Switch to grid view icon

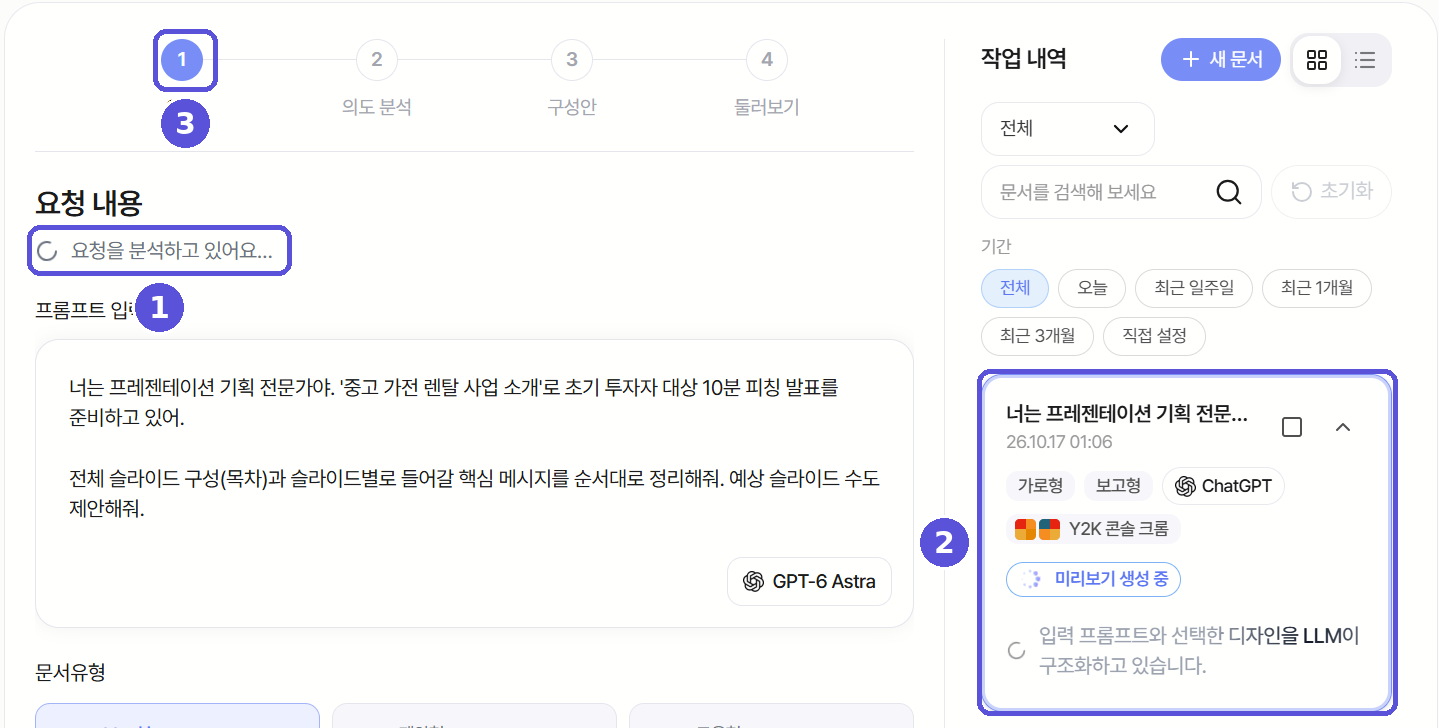[x=1317, y=60]
